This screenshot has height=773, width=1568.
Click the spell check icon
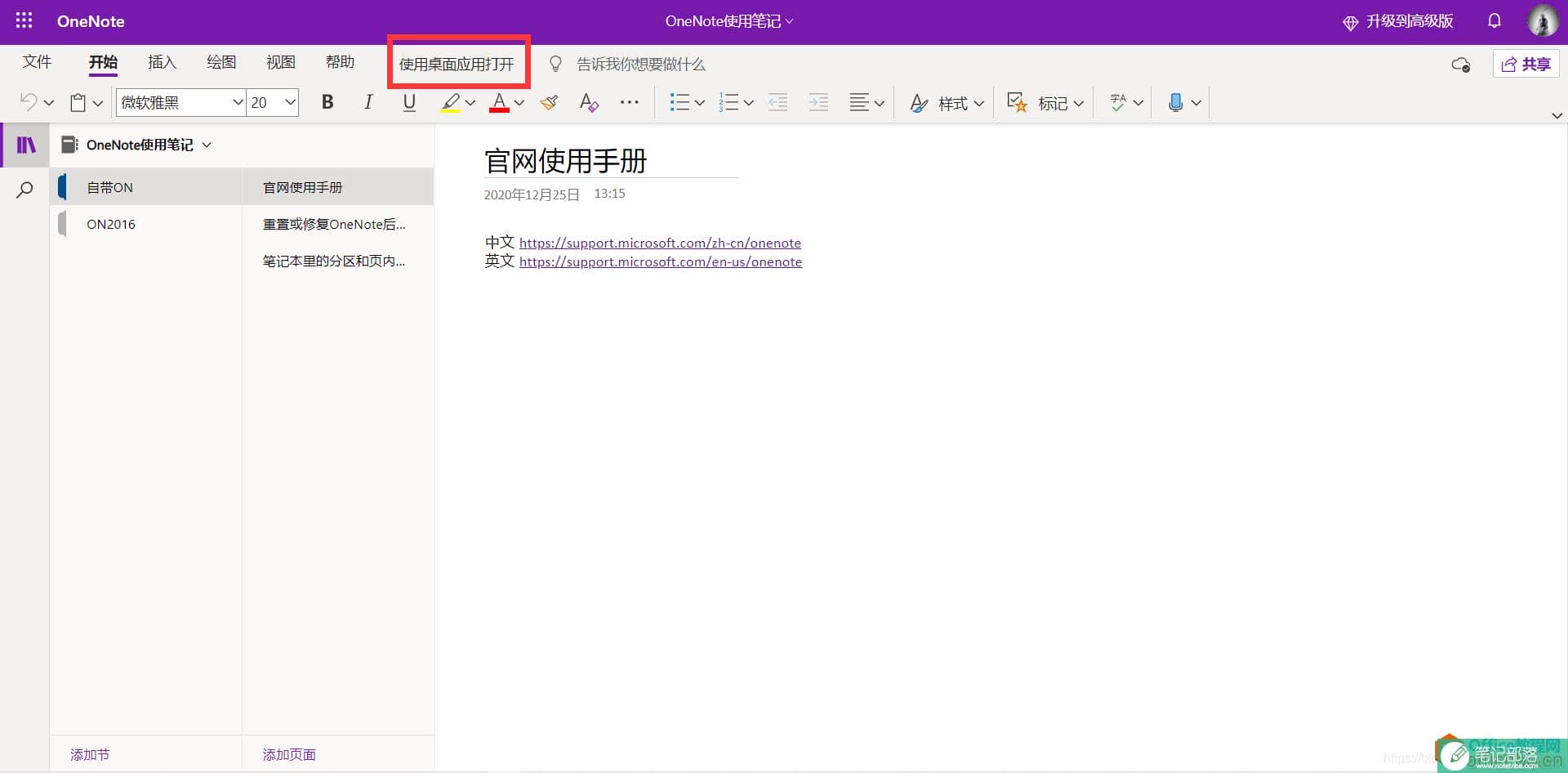pos(1118,102)
